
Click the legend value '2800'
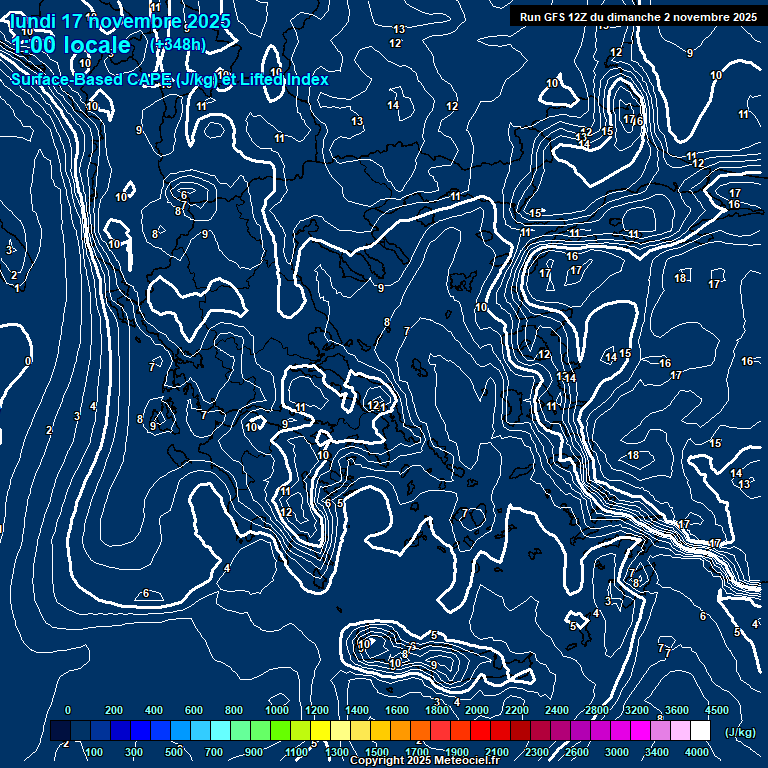coord(597,710)
